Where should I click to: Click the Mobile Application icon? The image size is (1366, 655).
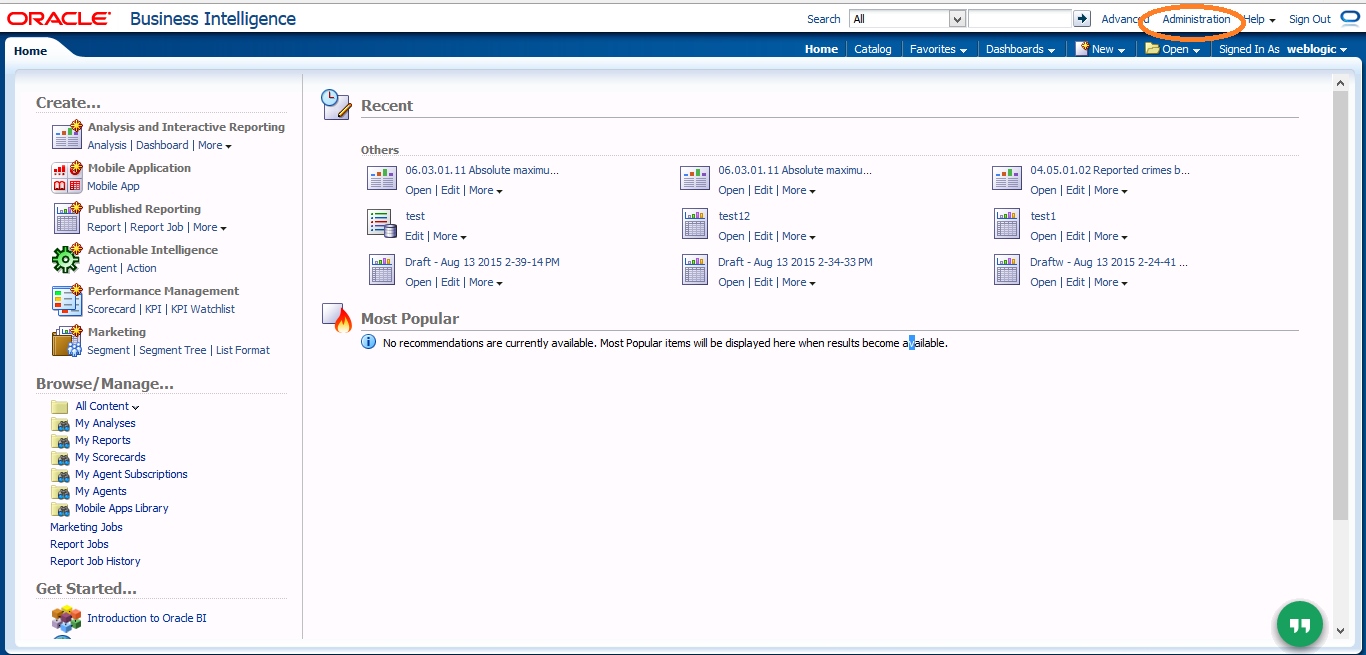click(x=66, y=177)
